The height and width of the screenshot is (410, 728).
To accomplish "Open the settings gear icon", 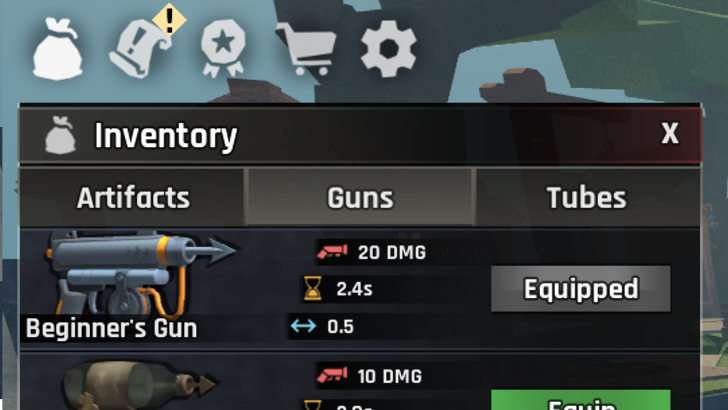I will coord(389,49).
